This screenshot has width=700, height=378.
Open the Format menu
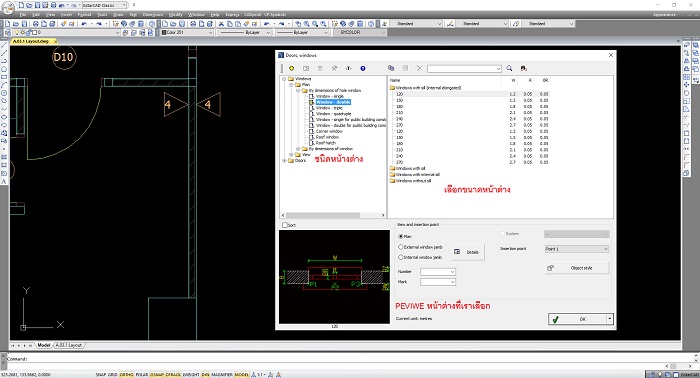[84, 15]
